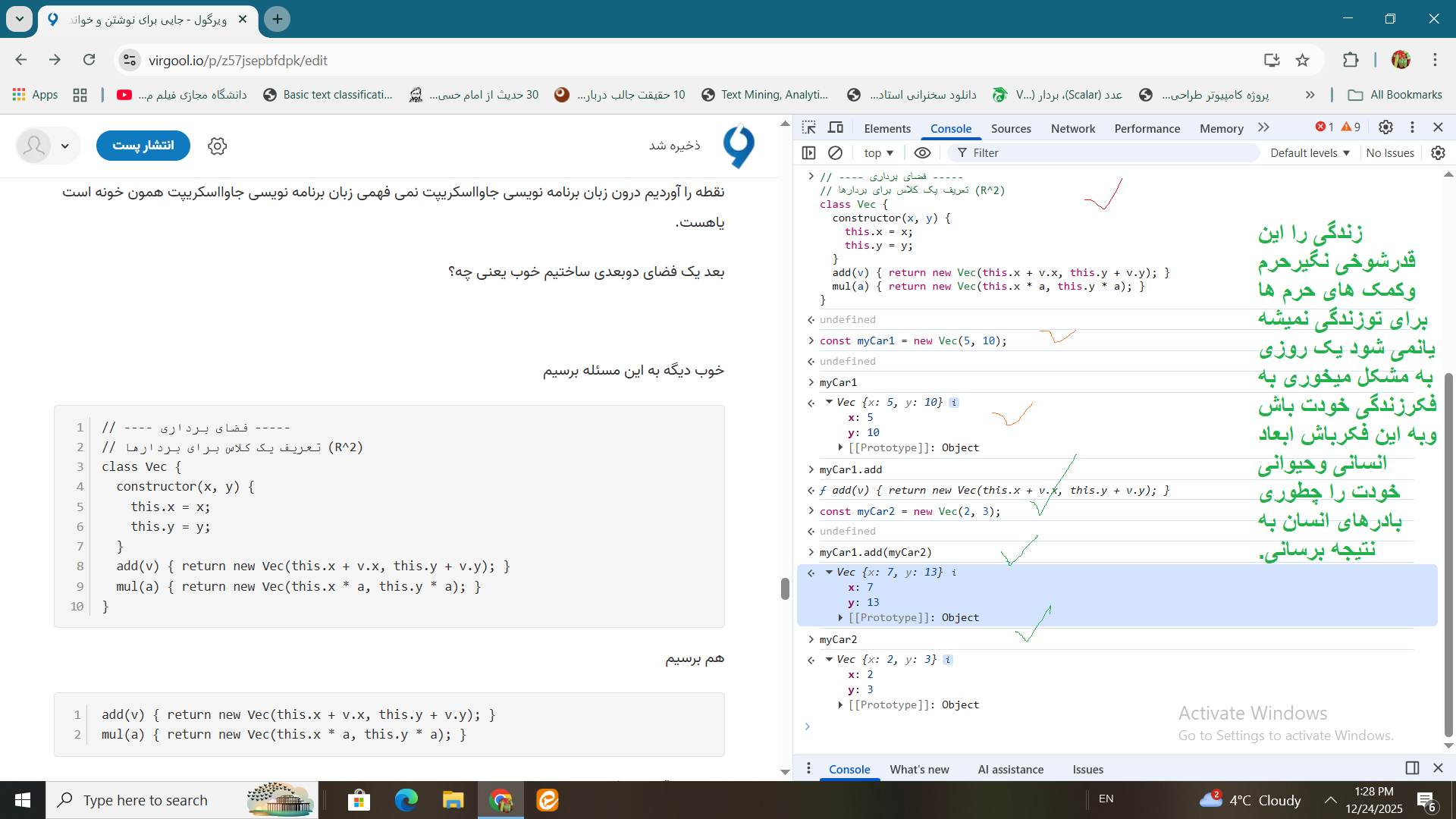Switch to the Network tab
Viewport: 1456px width, 819px height.
[1072, 129]
